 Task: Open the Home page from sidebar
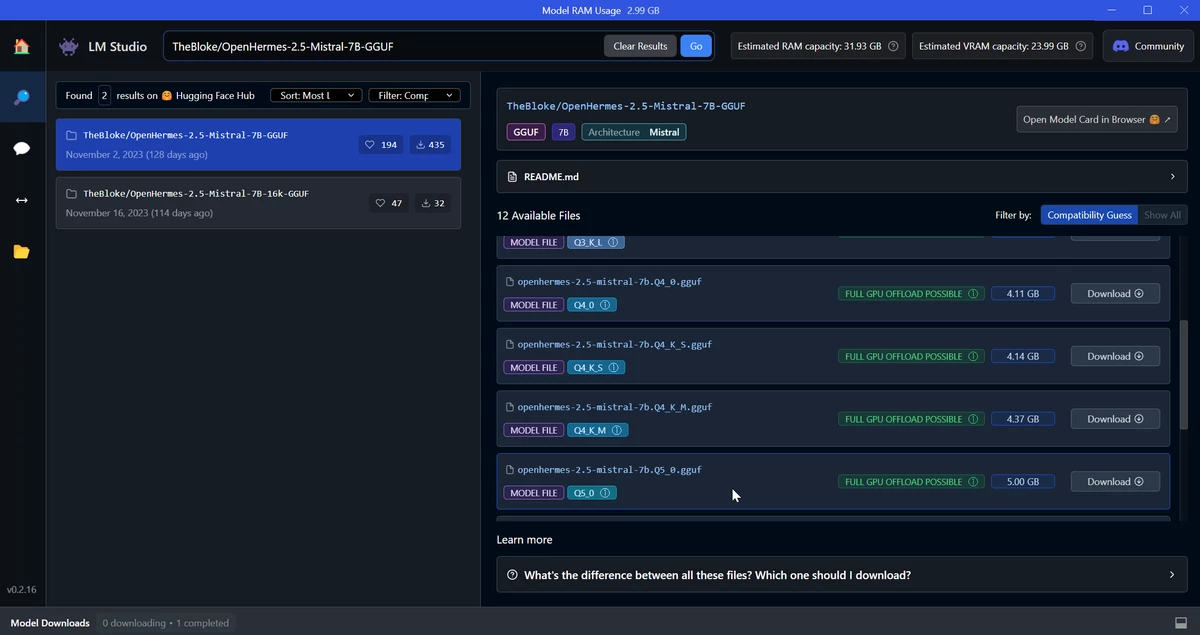pyautogui.click(x=21, y=46)
